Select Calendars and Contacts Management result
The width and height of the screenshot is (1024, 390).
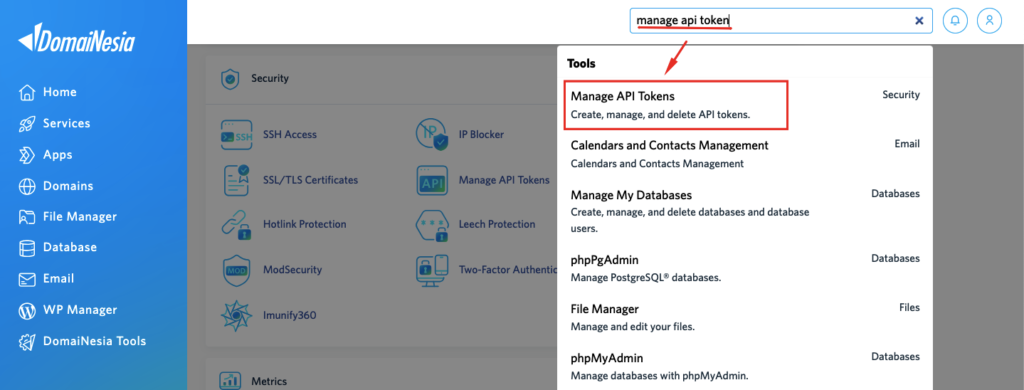745,154
